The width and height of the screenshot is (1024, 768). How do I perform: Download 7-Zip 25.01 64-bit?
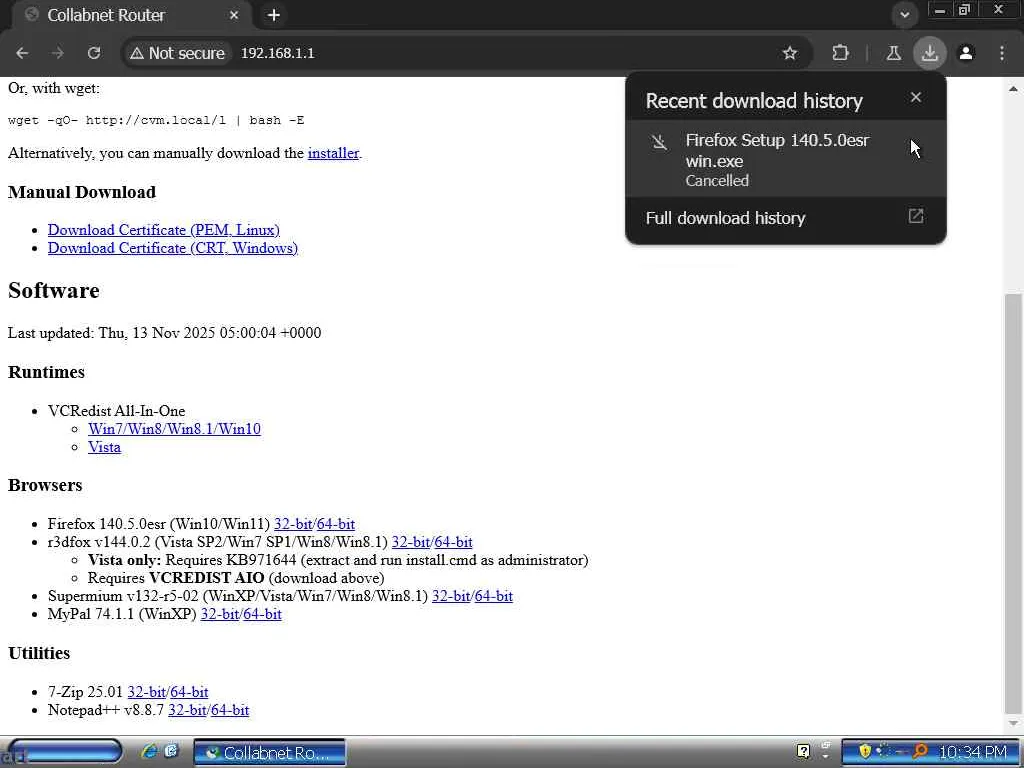[189, 692]
